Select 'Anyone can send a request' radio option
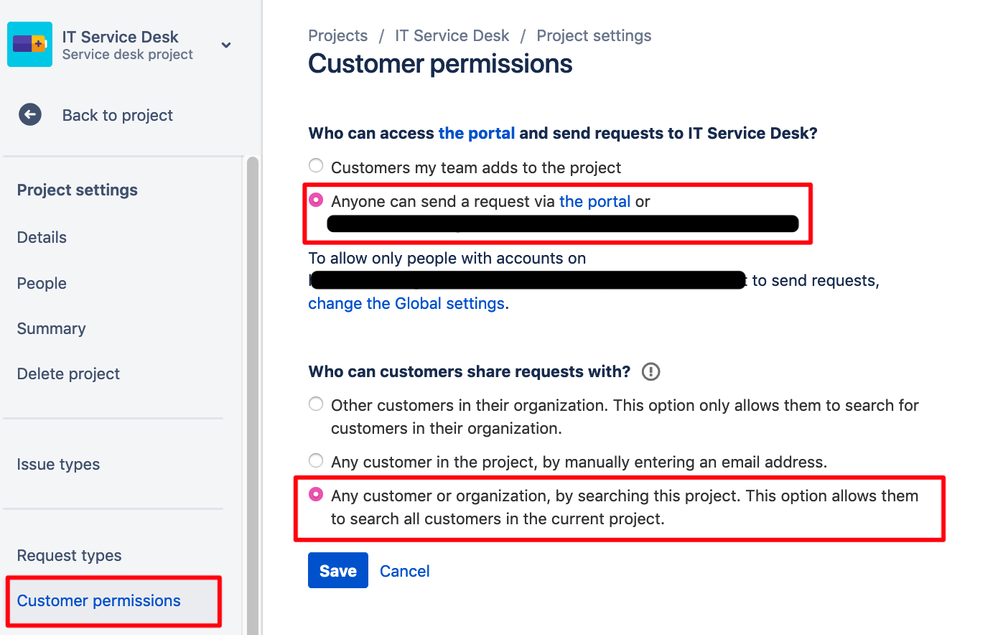Screen dimensions: 998x635 click(x=316, y=200)
